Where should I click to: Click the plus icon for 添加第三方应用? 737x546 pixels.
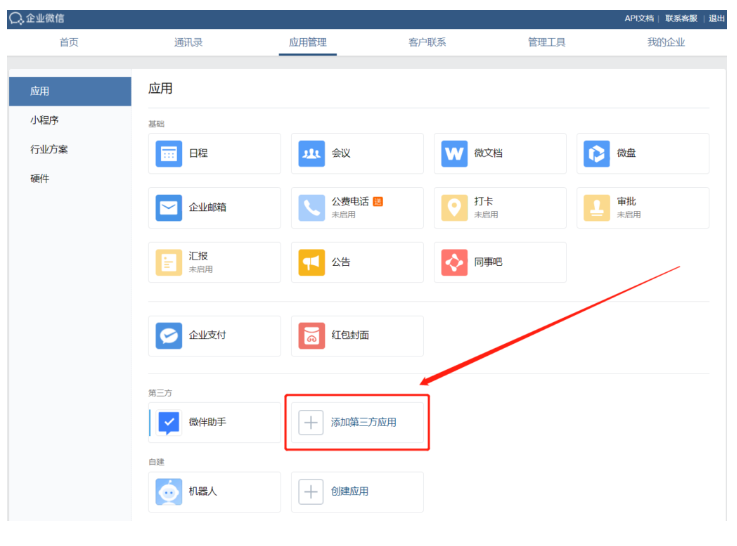[311, 422]
